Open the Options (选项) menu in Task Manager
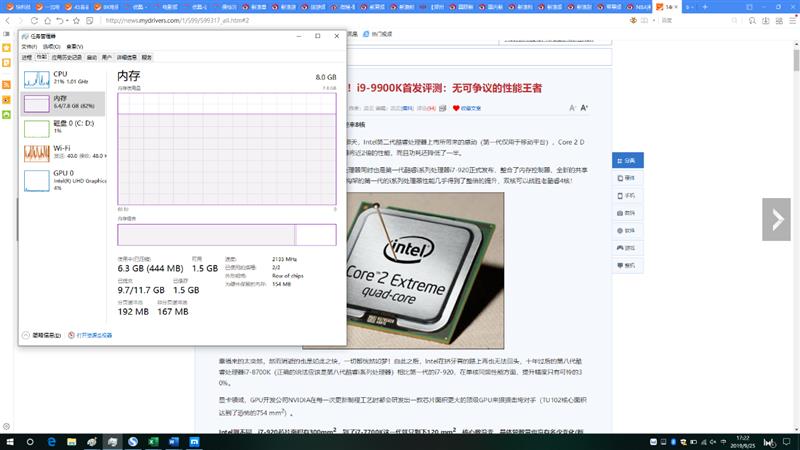The width and height of the screenshot is (800, 450). [x=52, y=46]
